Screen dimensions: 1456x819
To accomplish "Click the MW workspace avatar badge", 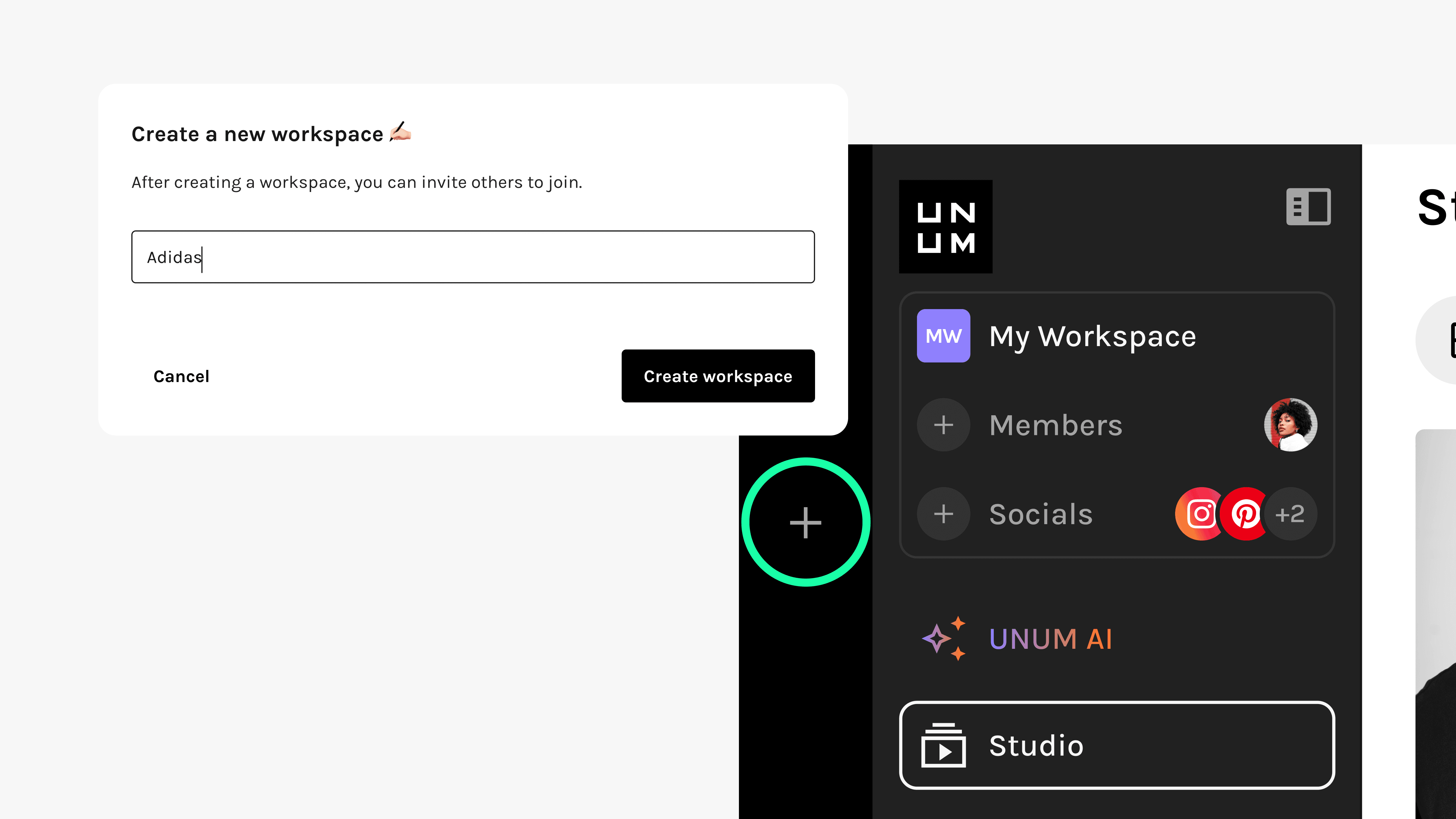I will [943, 336].
